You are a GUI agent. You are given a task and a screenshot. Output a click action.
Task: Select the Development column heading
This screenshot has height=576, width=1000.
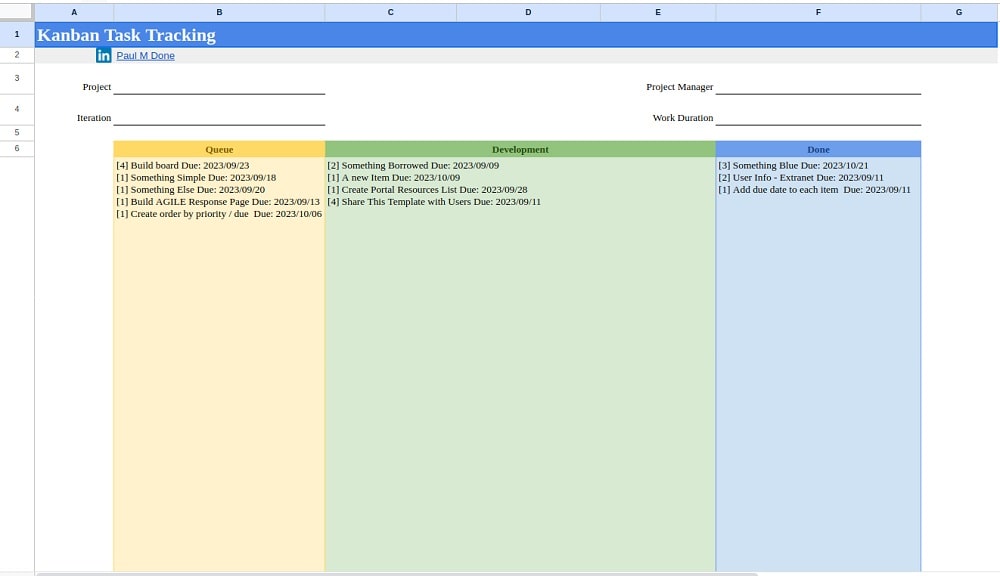pyautogui.click(x=520, y=149)
